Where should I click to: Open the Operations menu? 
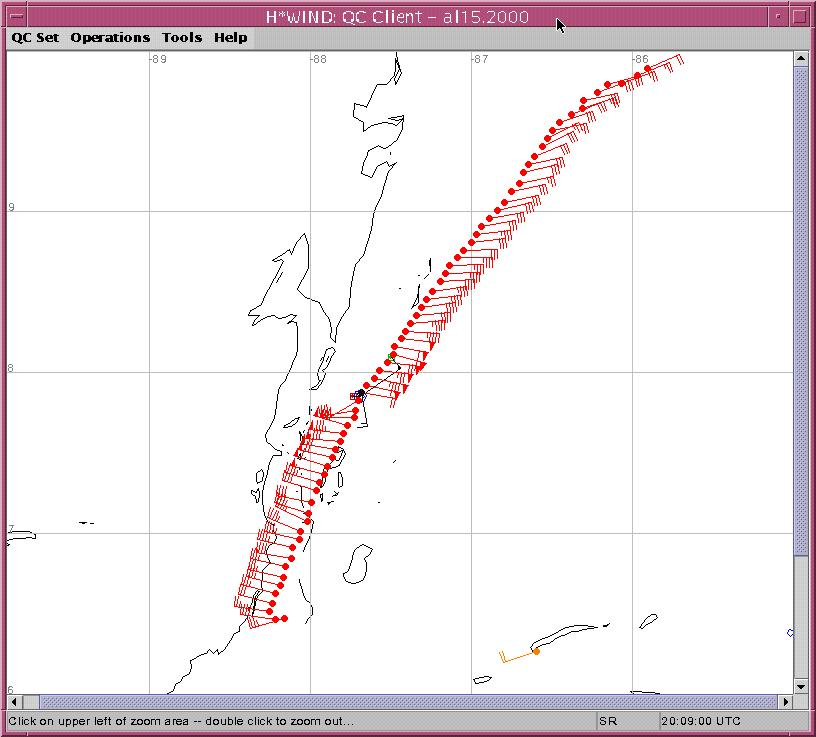pos(110,38)
